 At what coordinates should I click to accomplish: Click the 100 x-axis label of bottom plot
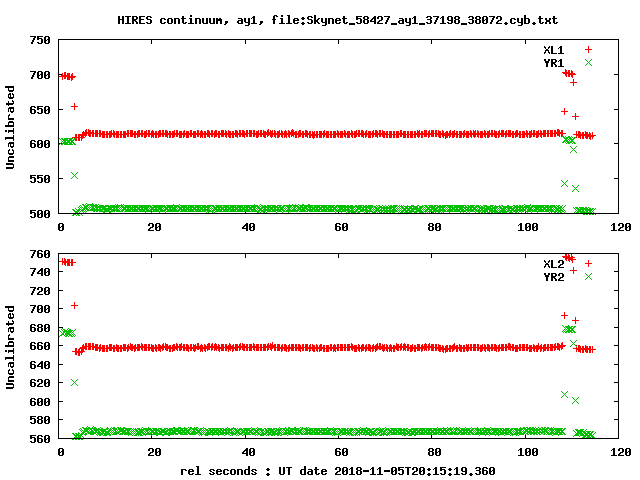(x=527, y=452)
